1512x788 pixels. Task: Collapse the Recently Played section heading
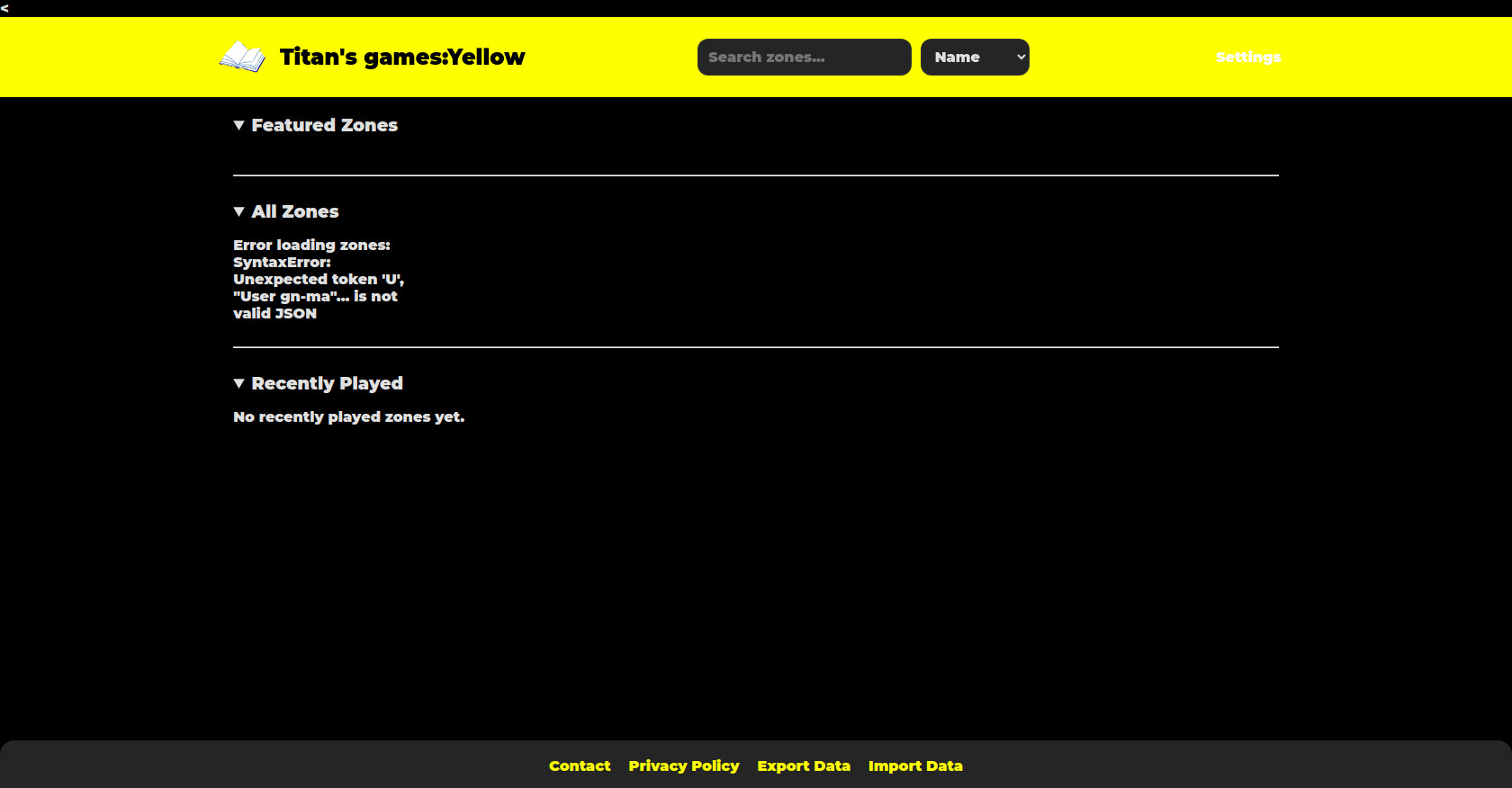tap(327, 384)
